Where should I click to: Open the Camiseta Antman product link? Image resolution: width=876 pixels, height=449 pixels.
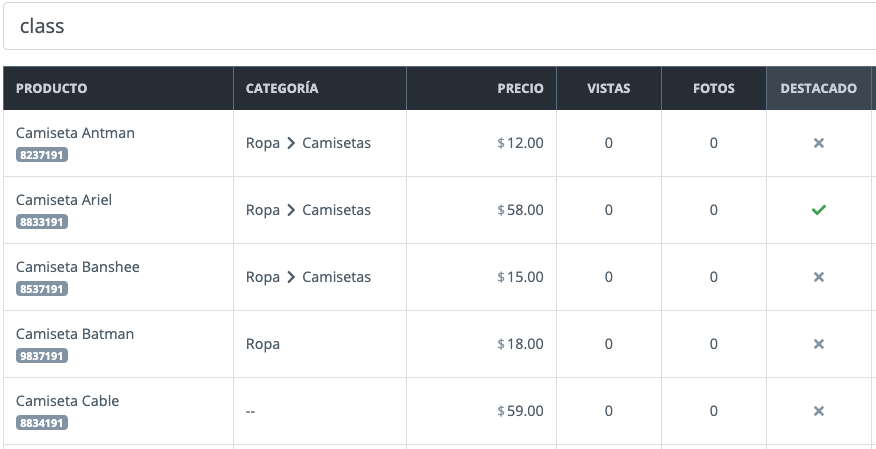click(75, 133)
